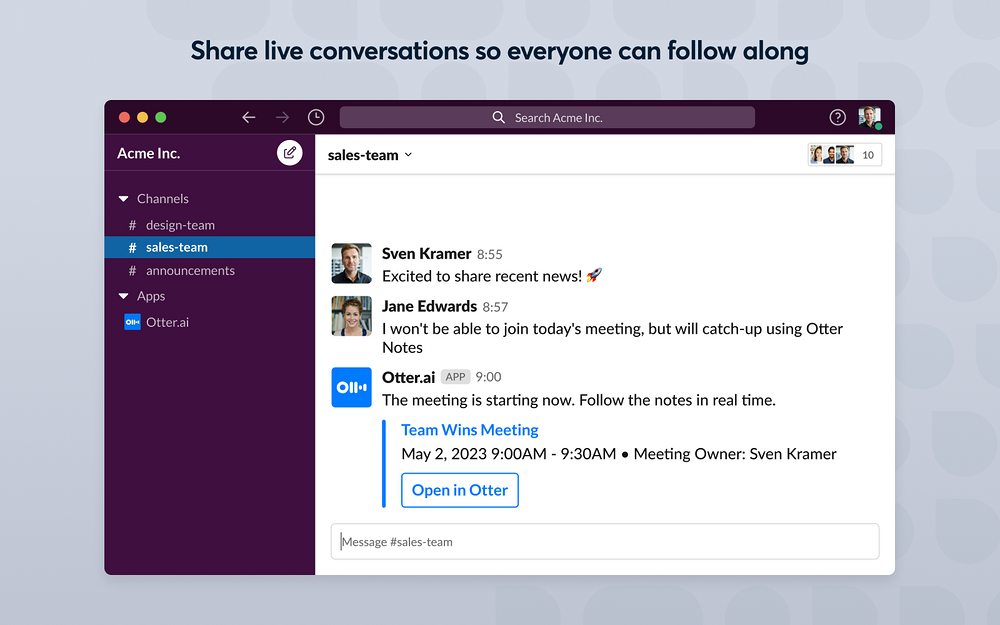Click the red close window button
The width and height of the screenshot is (1000, 625).
click(x=124, y=117)
